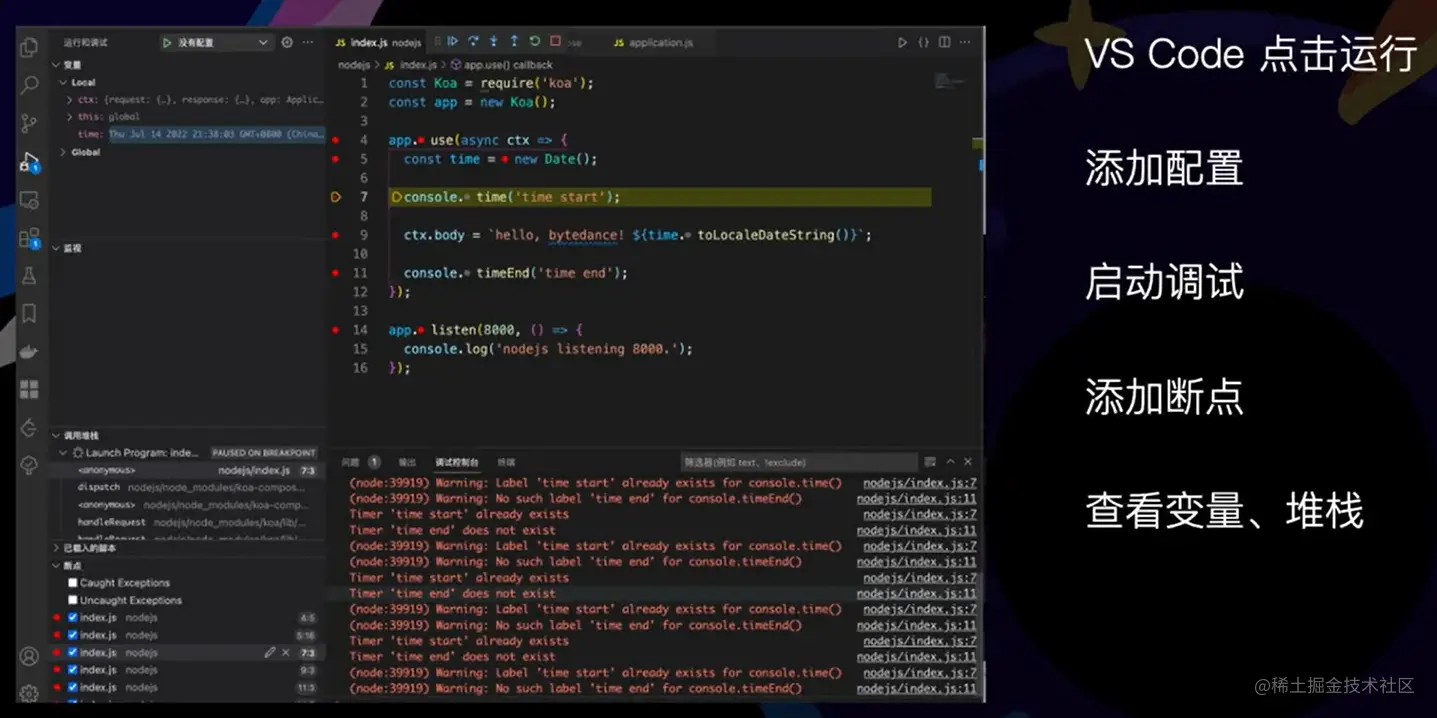Uncheck the index.js 4:5 breakpoint
The image size is (1437, 718).
pos(73,618)
